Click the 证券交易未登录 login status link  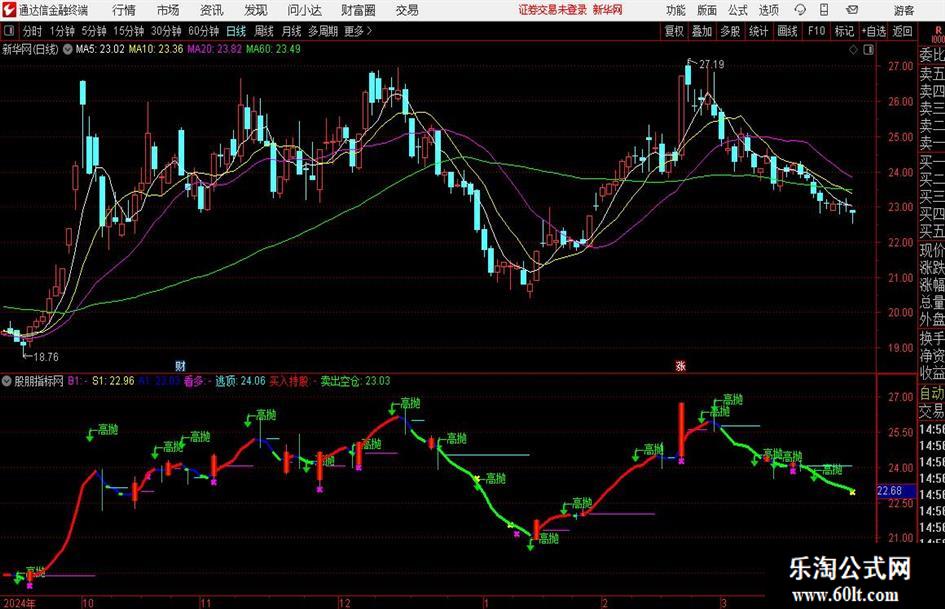pos(552,10)
